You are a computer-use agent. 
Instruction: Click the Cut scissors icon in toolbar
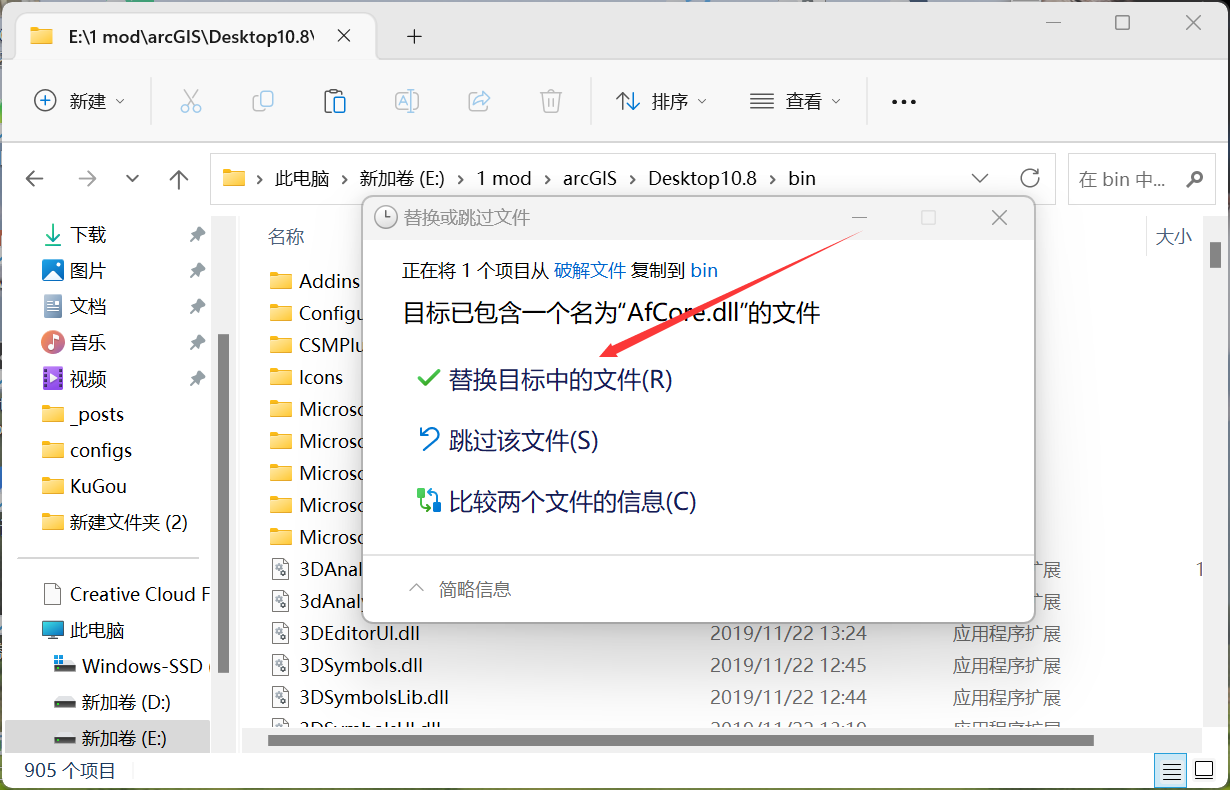(x=191, y=101)
